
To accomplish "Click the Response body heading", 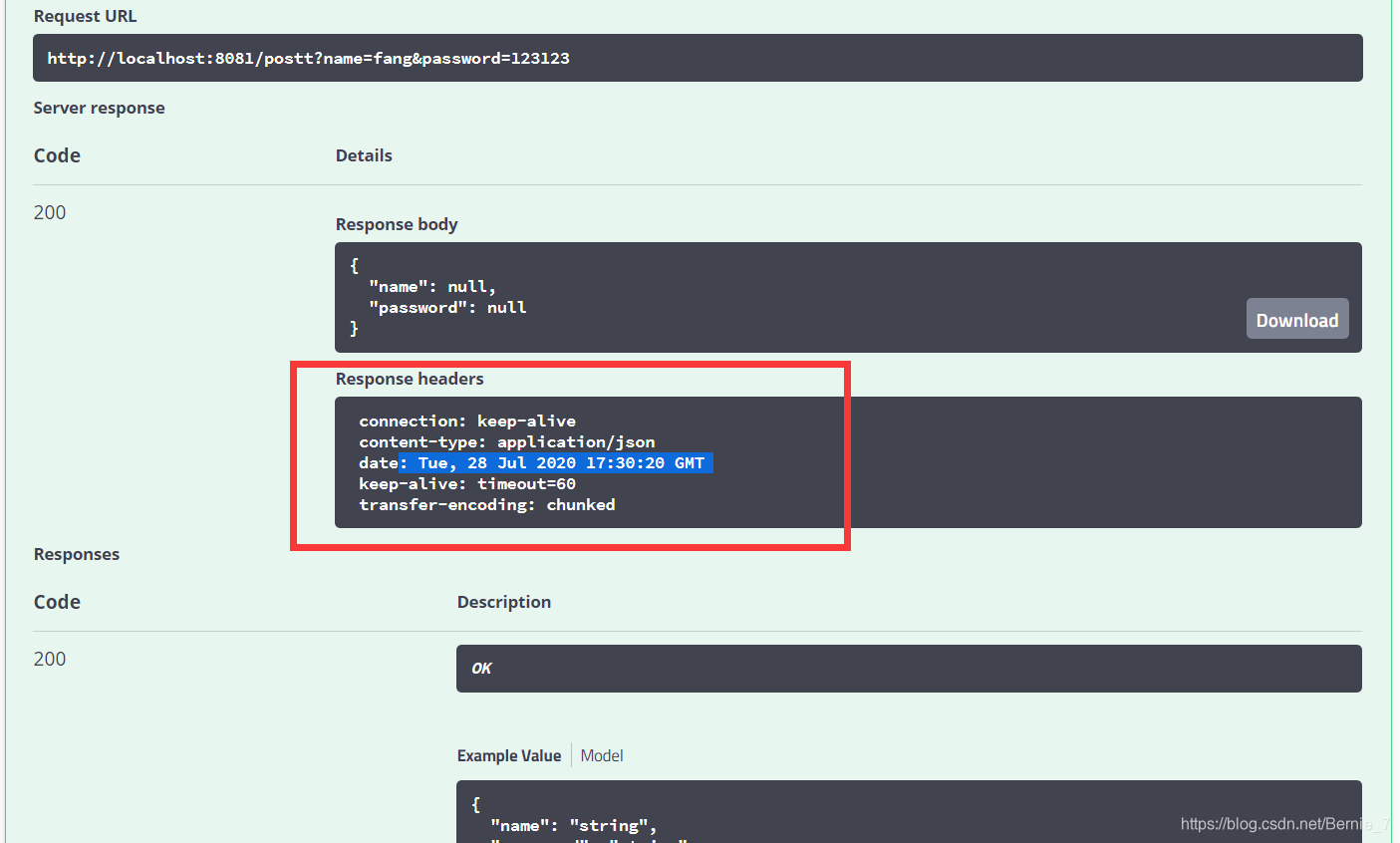I will (x=397, y=224).
